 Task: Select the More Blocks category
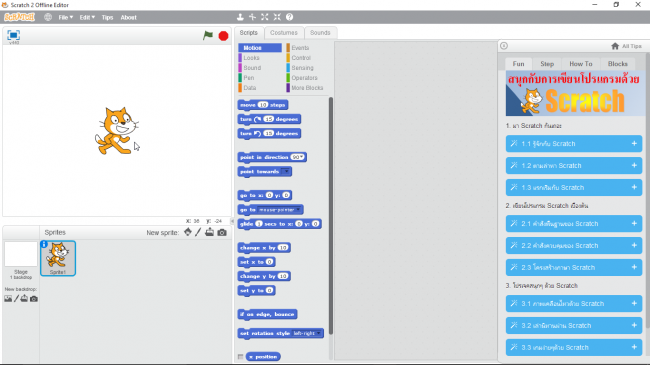click(306, 88)
